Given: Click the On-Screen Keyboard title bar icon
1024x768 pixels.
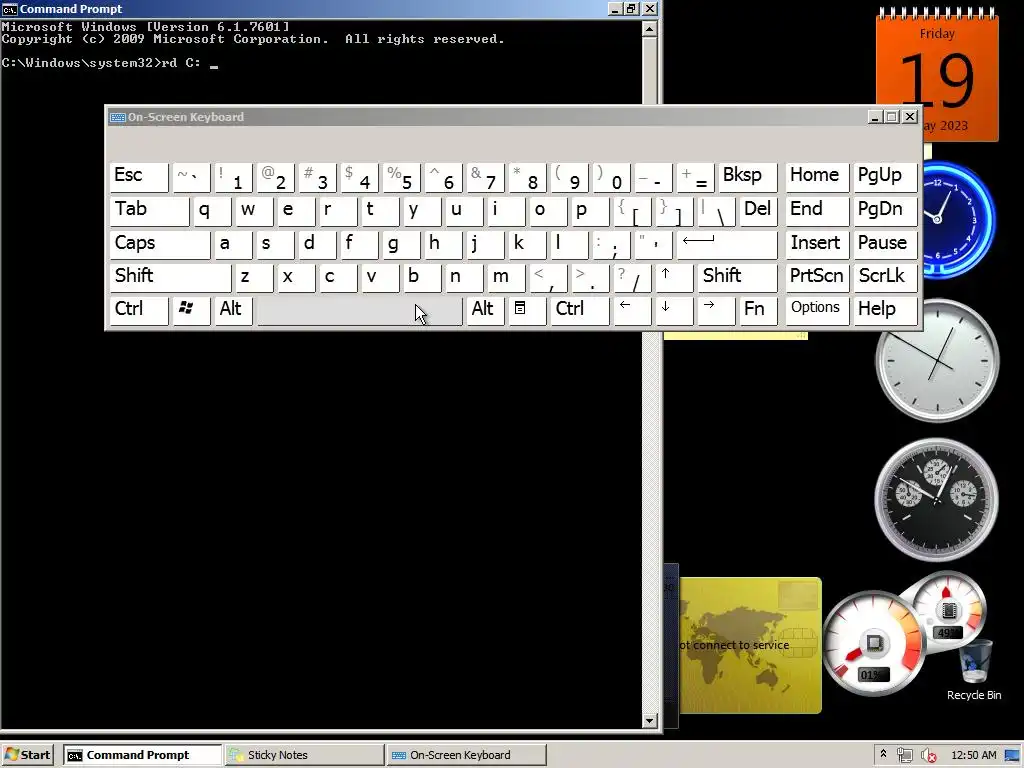Looking at the screenshot, I should [118, 118].
